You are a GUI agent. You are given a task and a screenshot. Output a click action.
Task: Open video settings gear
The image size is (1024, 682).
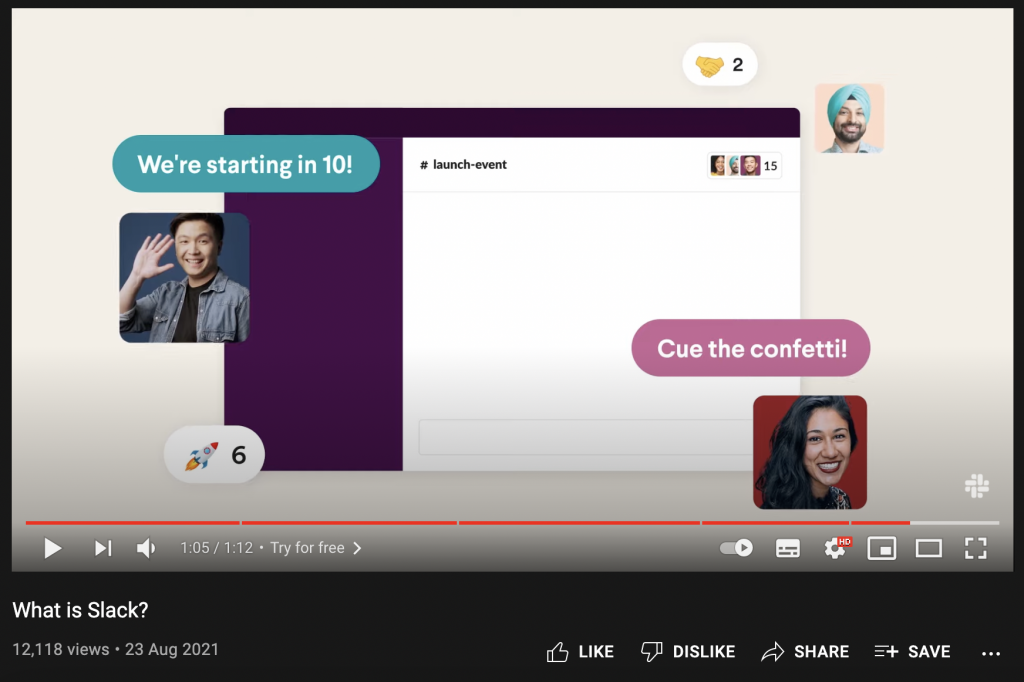coord(837,547)
